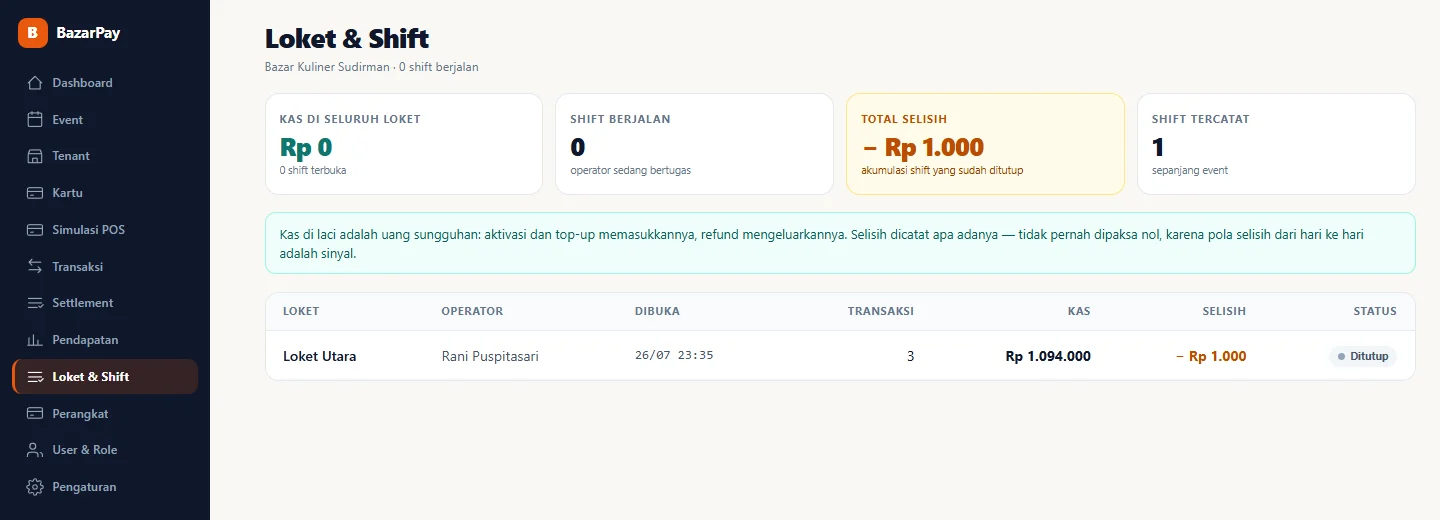Open Simulasi POS
This screenshot has height=520, width=1440.
click(x=105, y=230)
